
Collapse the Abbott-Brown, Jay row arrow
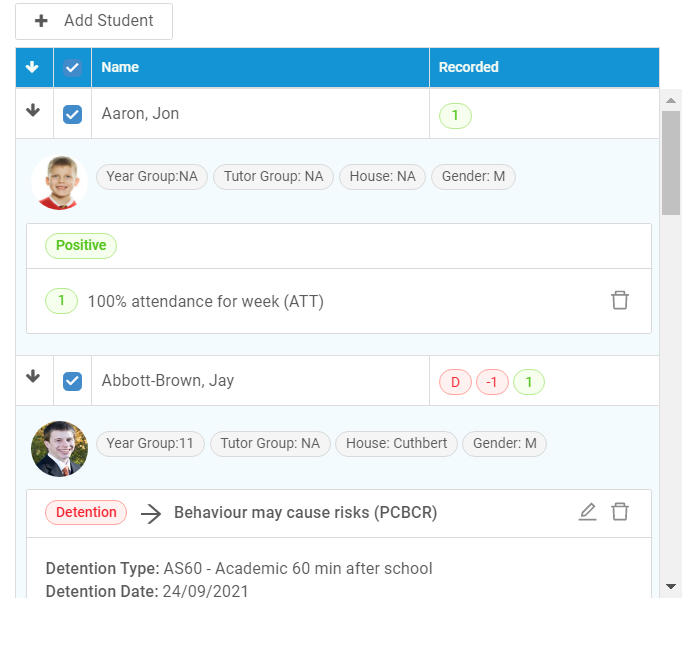click(x=33, y=377)
